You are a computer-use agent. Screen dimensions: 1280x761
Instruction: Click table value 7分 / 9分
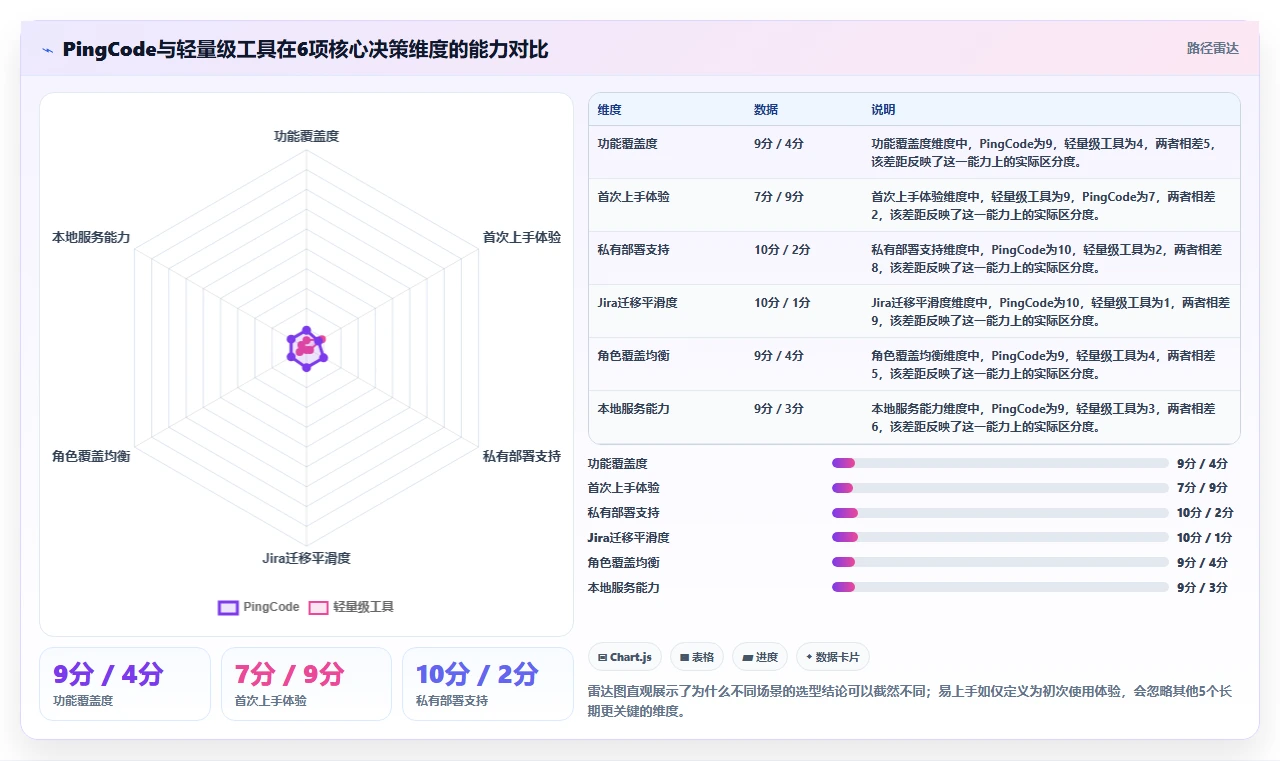coord(779,197)
